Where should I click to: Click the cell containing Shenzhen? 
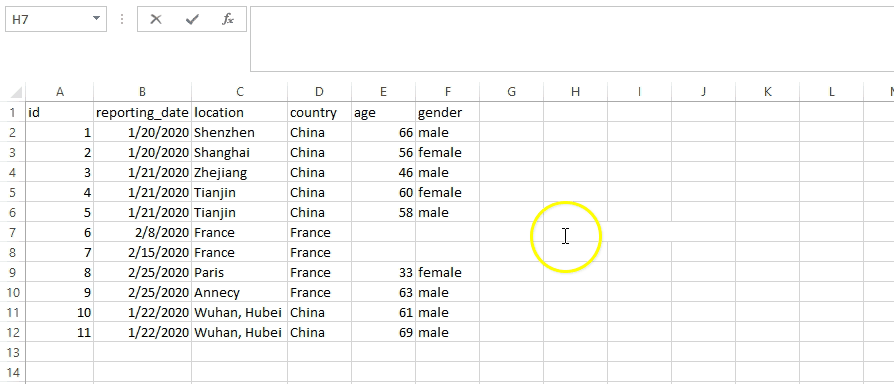239,133
